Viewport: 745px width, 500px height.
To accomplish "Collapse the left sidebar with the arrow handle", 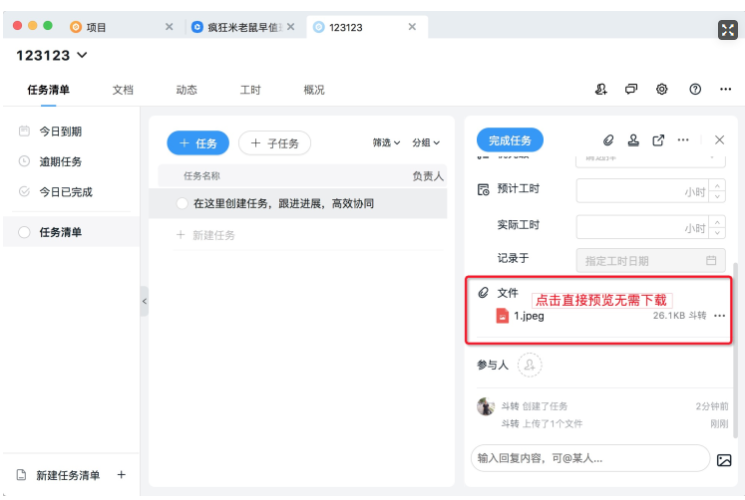I will (x=144, y=301).
